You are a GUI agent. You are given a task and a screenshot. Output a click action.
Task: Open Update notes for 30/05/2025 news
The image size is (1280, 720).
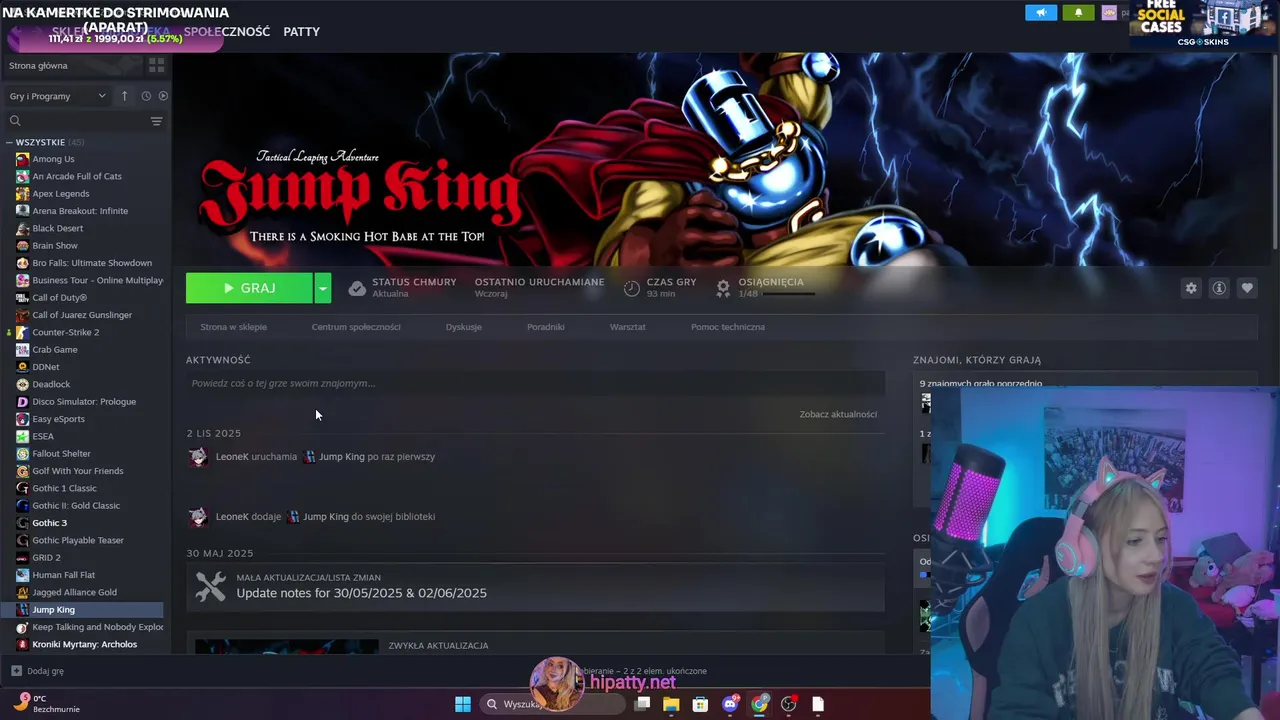[361, 593]
